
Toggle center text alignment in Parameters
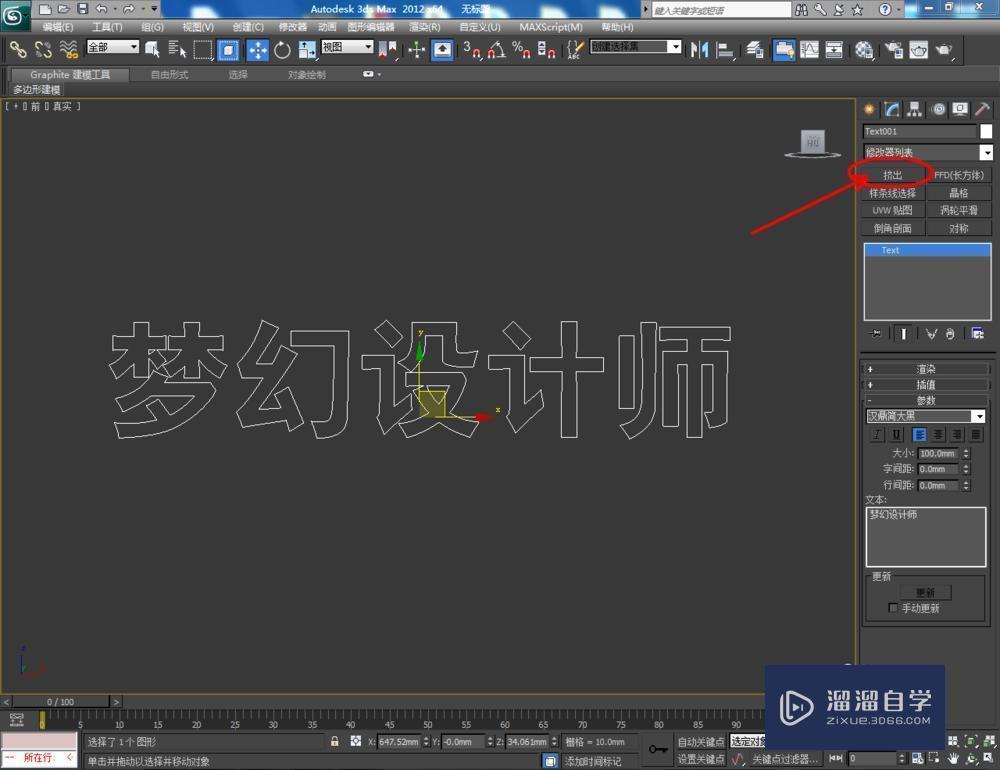click(938, 435)
